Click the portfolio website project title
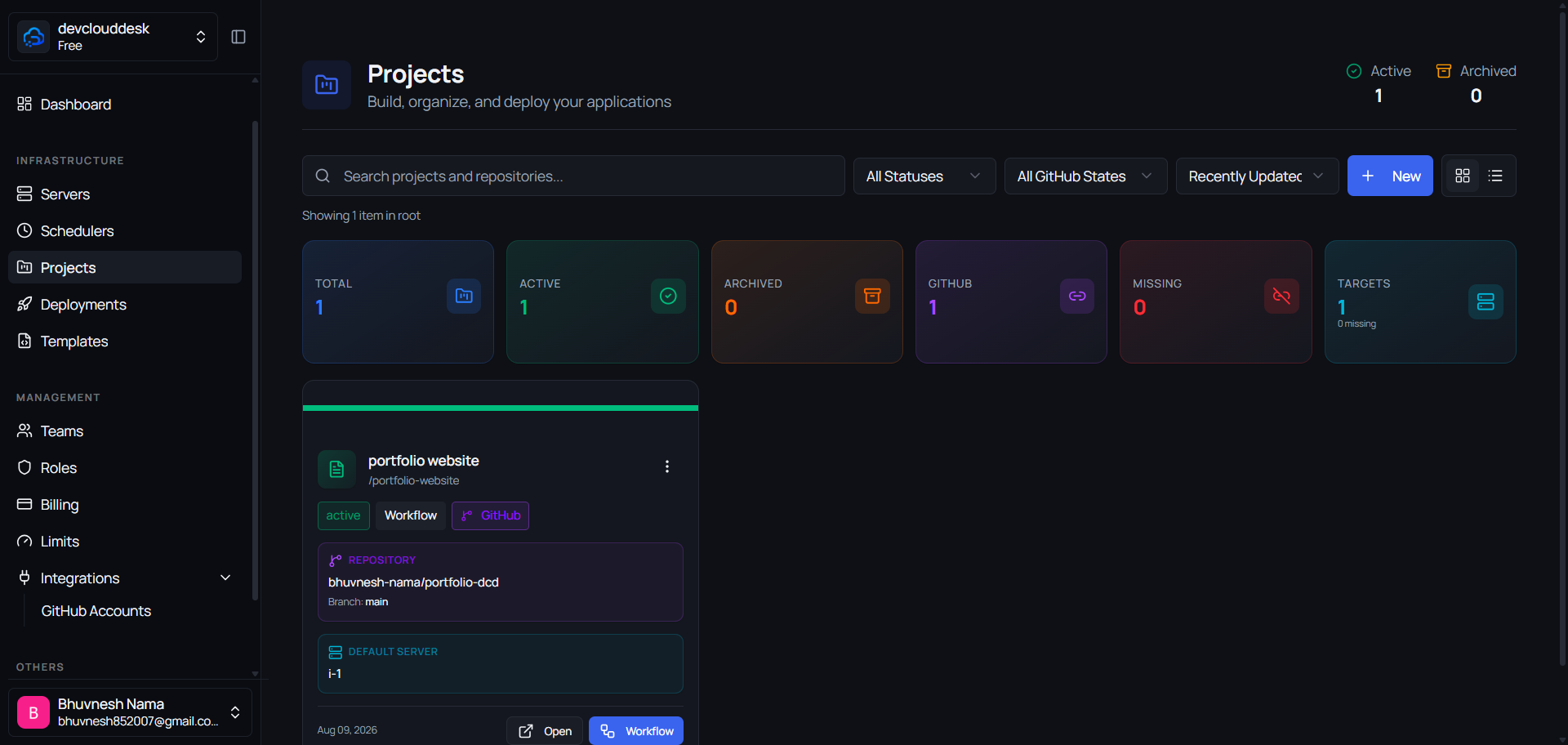This screenshot has width=1568, height=745. (x=423, y=461)
